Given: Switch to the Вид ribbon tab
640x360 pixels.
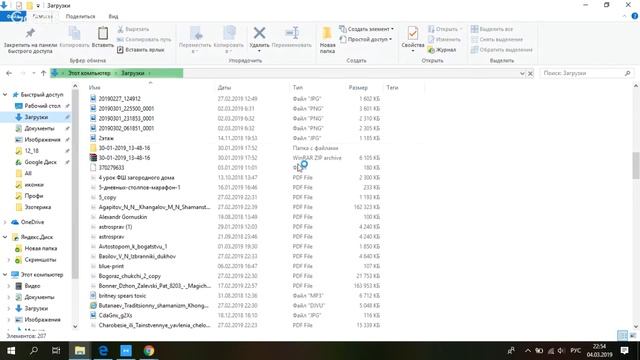Looking at the screenshot, I should pos(113,16).
